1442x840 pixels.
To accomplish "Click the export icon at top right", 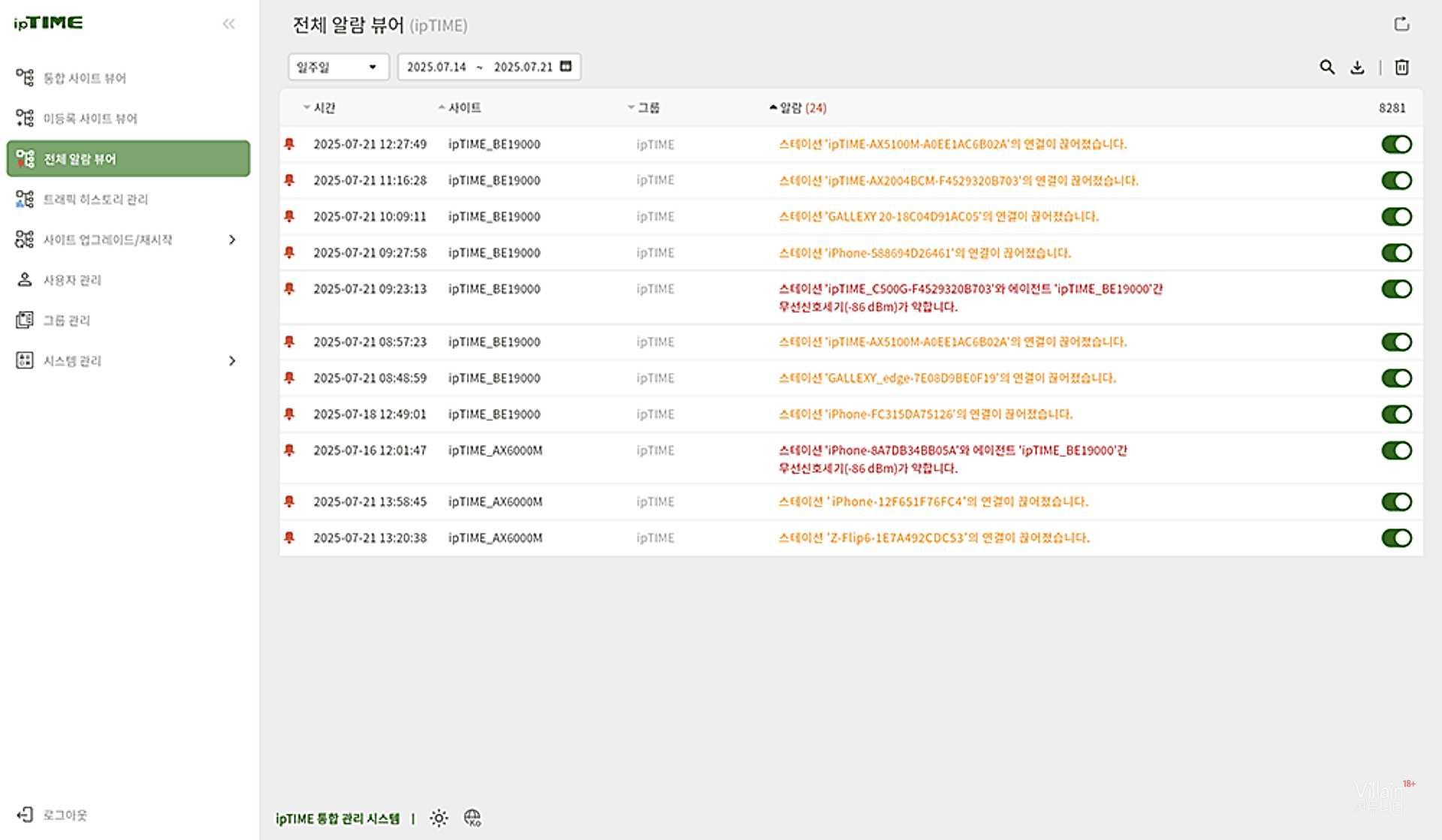I will (x=1401, y=24).
